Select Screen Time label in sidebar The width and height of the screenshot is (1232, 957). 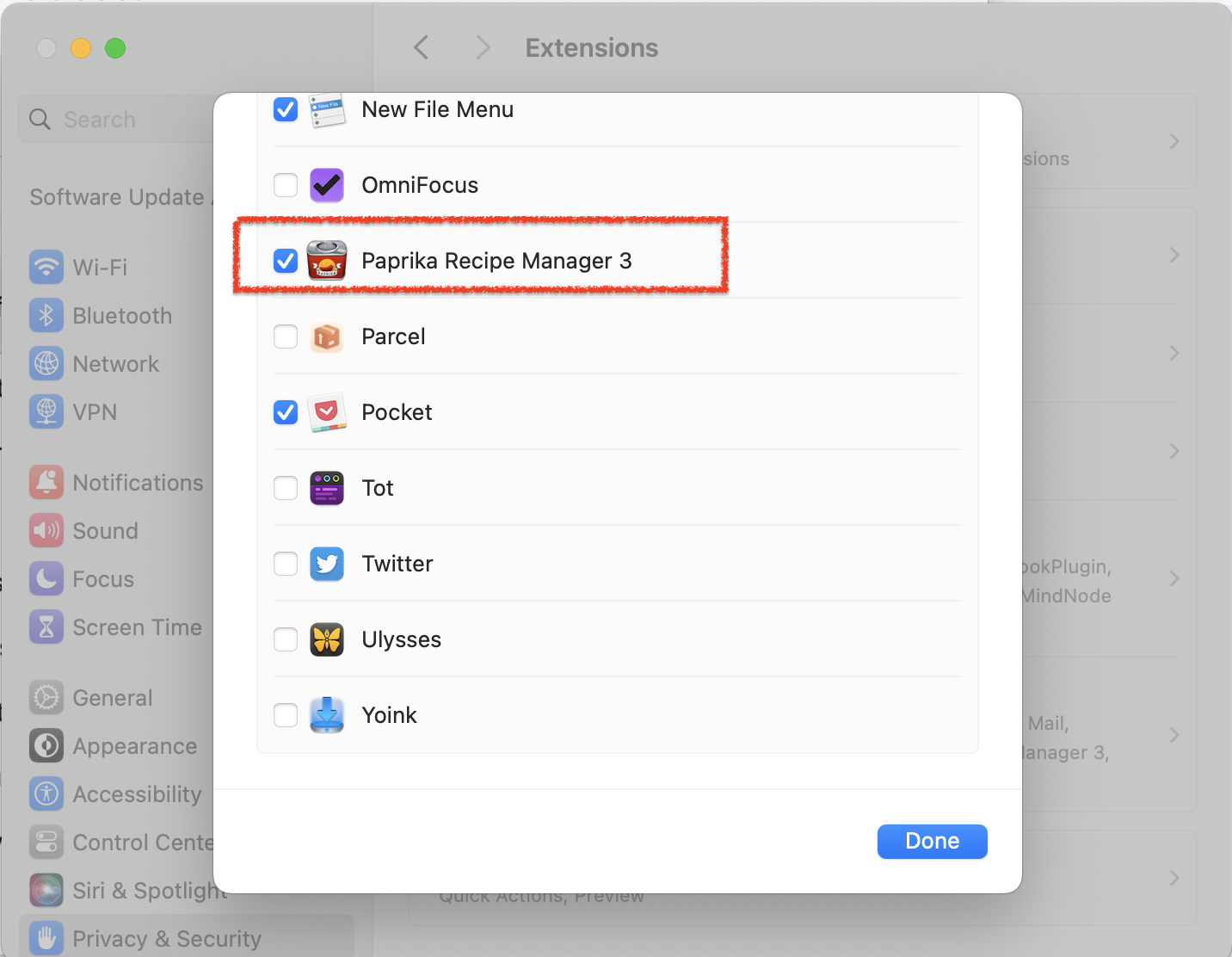coord(137,627)
